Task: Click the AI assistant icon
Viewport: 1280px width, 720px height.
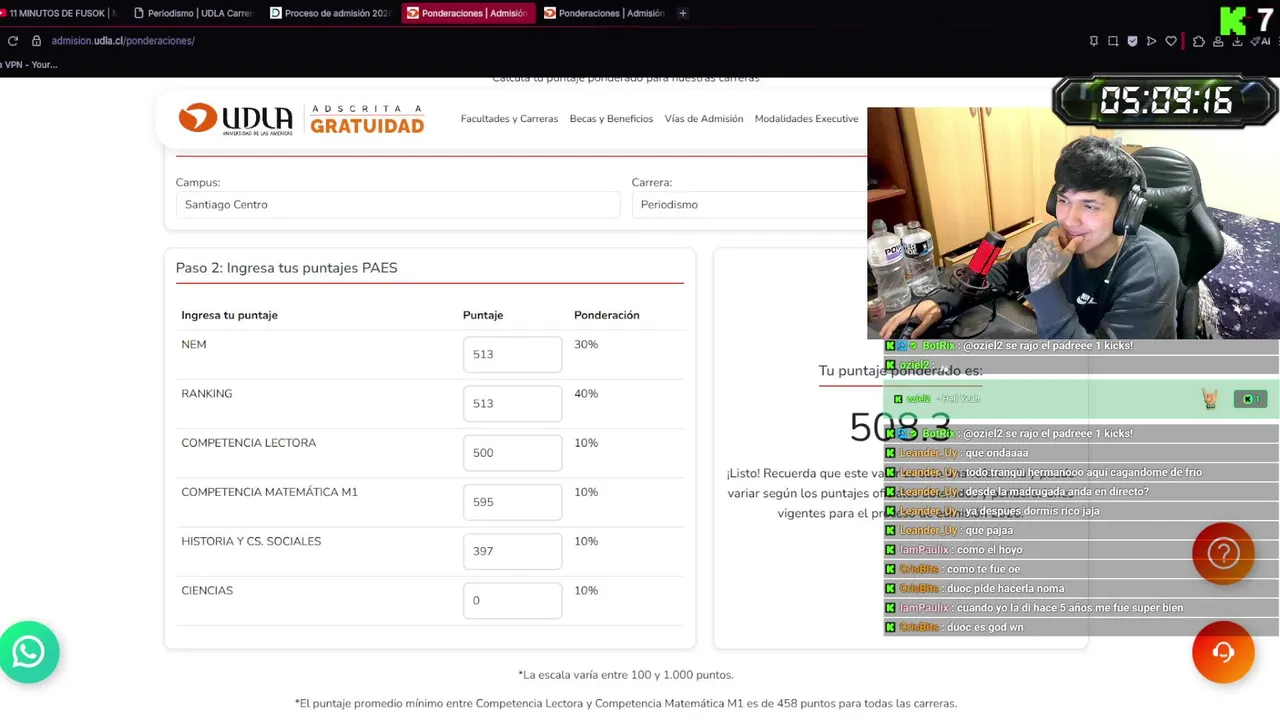Action: coord(1260,41)
